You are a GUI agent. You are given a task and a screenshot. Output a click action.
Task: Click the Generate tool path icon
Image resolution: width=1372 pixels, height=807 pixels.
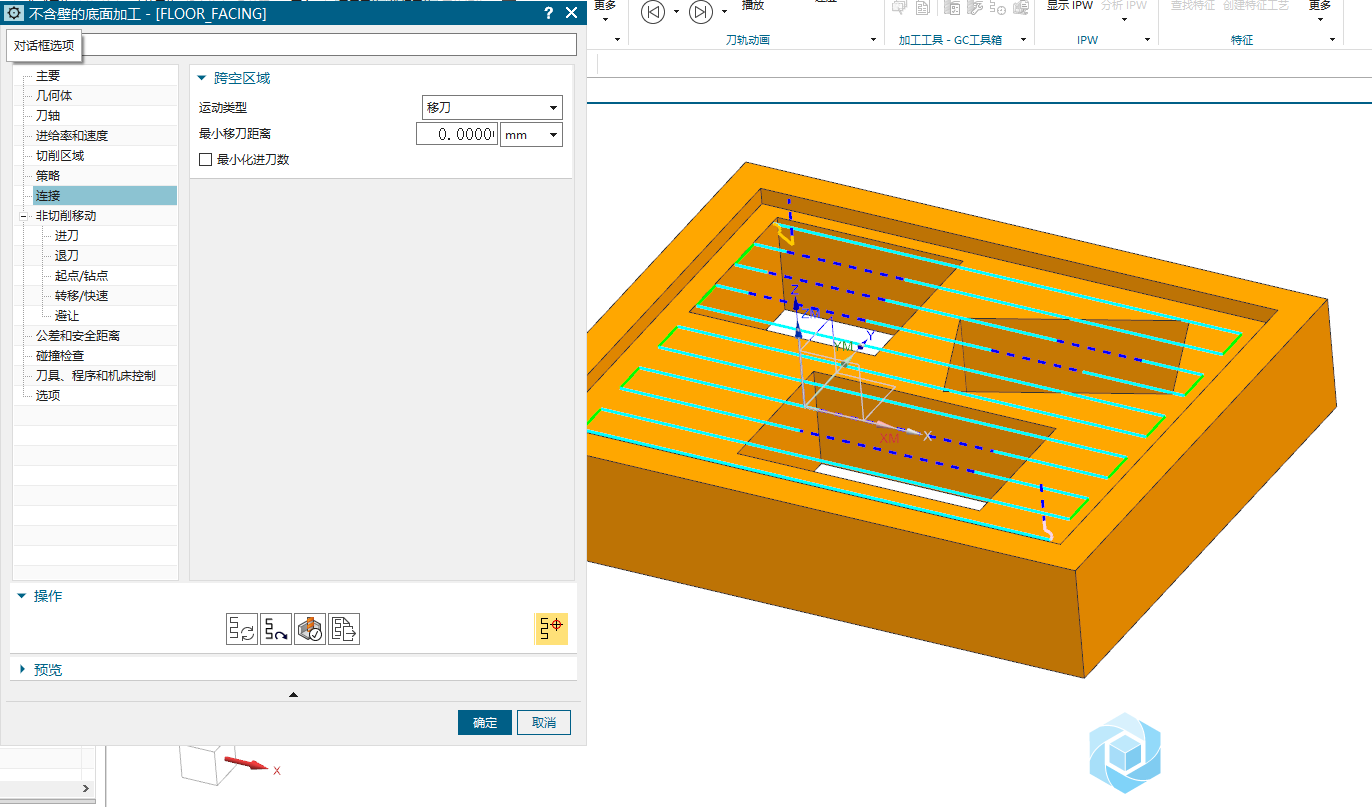tap(241, 629)
